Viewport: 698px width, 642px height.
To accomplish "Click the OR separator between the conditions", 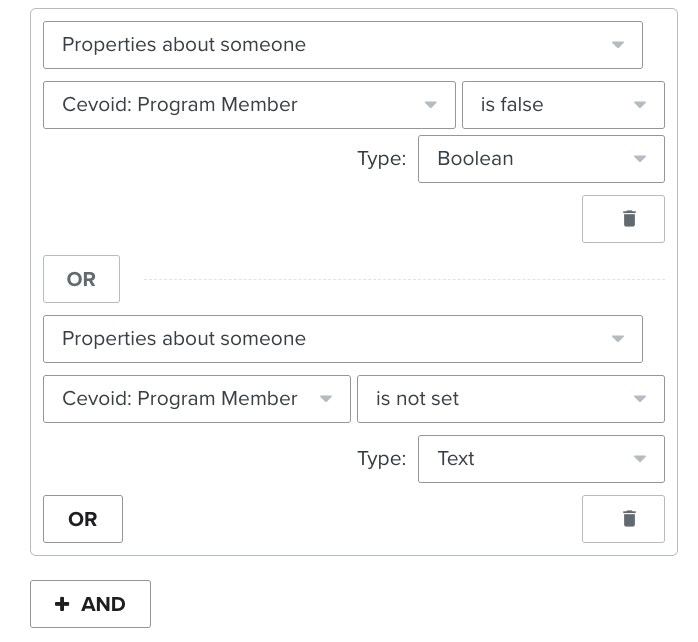I will pyautogui.click(x=81, y=279).
